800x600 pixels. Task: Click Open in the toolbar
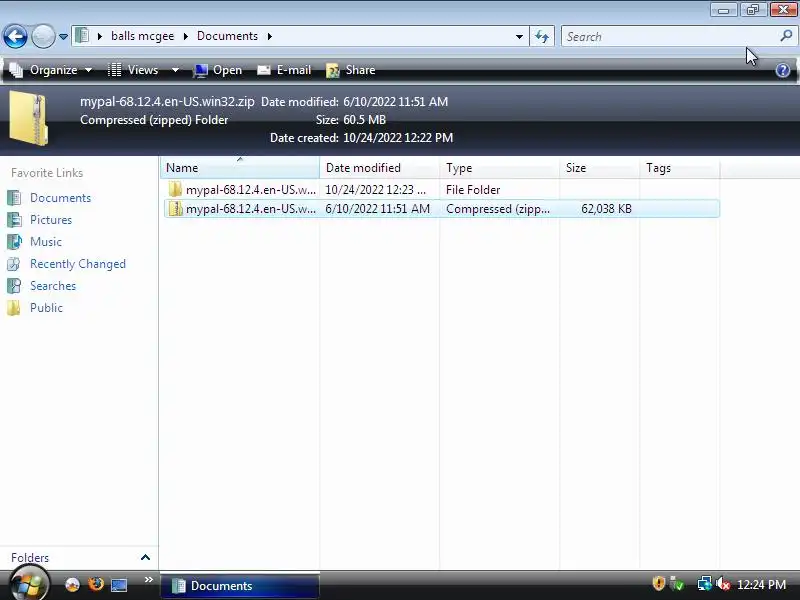click(x=217, y=70)
